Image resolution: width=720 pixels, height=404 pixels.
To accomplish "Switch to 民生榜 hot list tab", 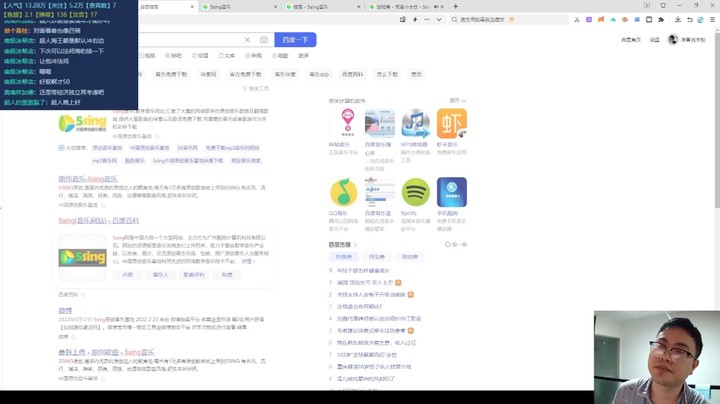I will [377, 257].
